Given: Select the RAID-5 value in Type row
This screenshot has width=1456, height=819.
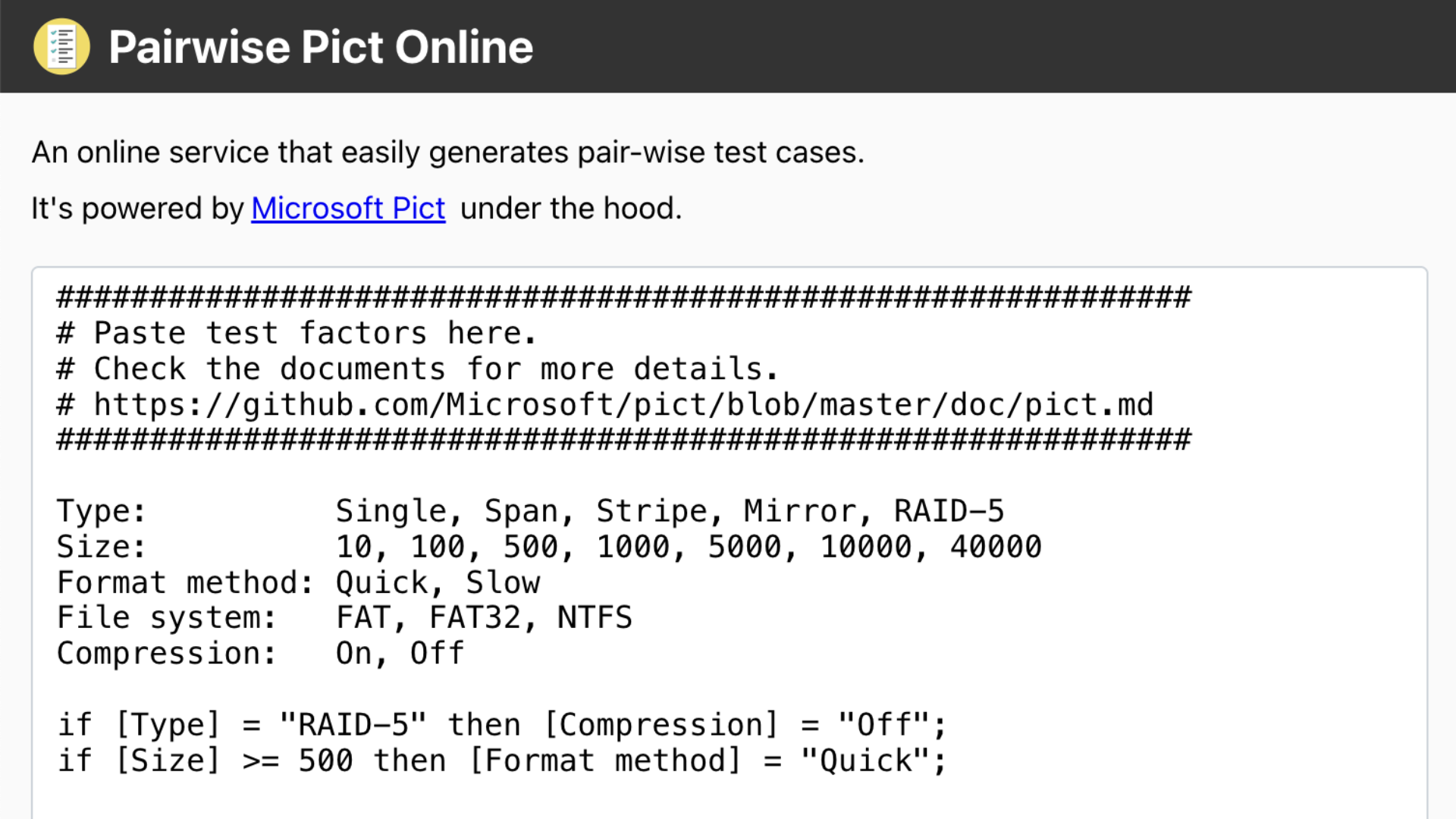Looking at the screenshot, I should pos(949,510).
